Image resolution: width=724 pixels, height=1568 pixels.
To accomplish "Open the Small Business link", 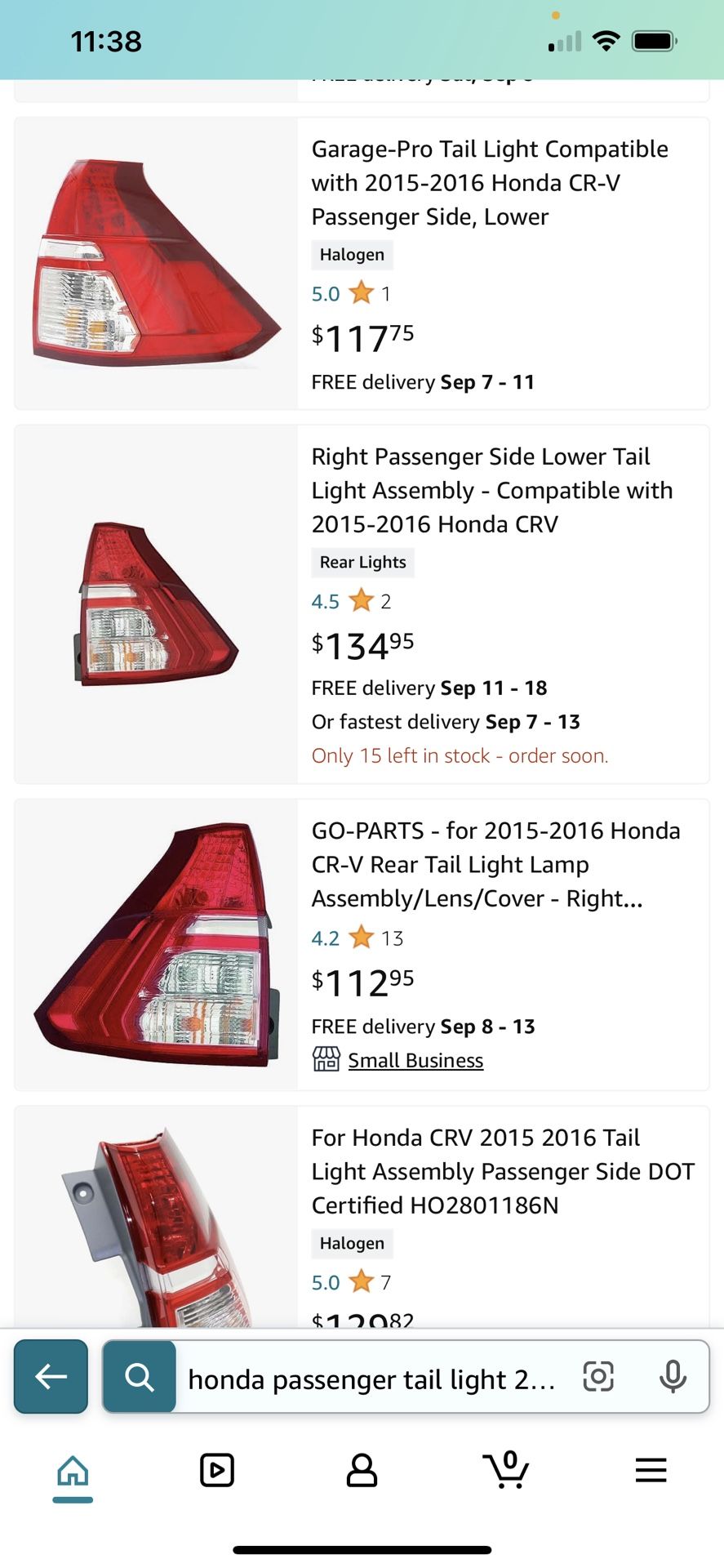I will click(x=415, y=1060).
